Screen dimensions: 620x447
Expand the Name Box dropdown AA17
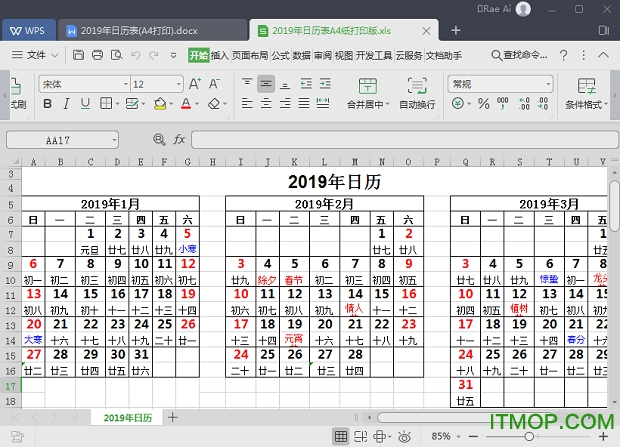114,140
